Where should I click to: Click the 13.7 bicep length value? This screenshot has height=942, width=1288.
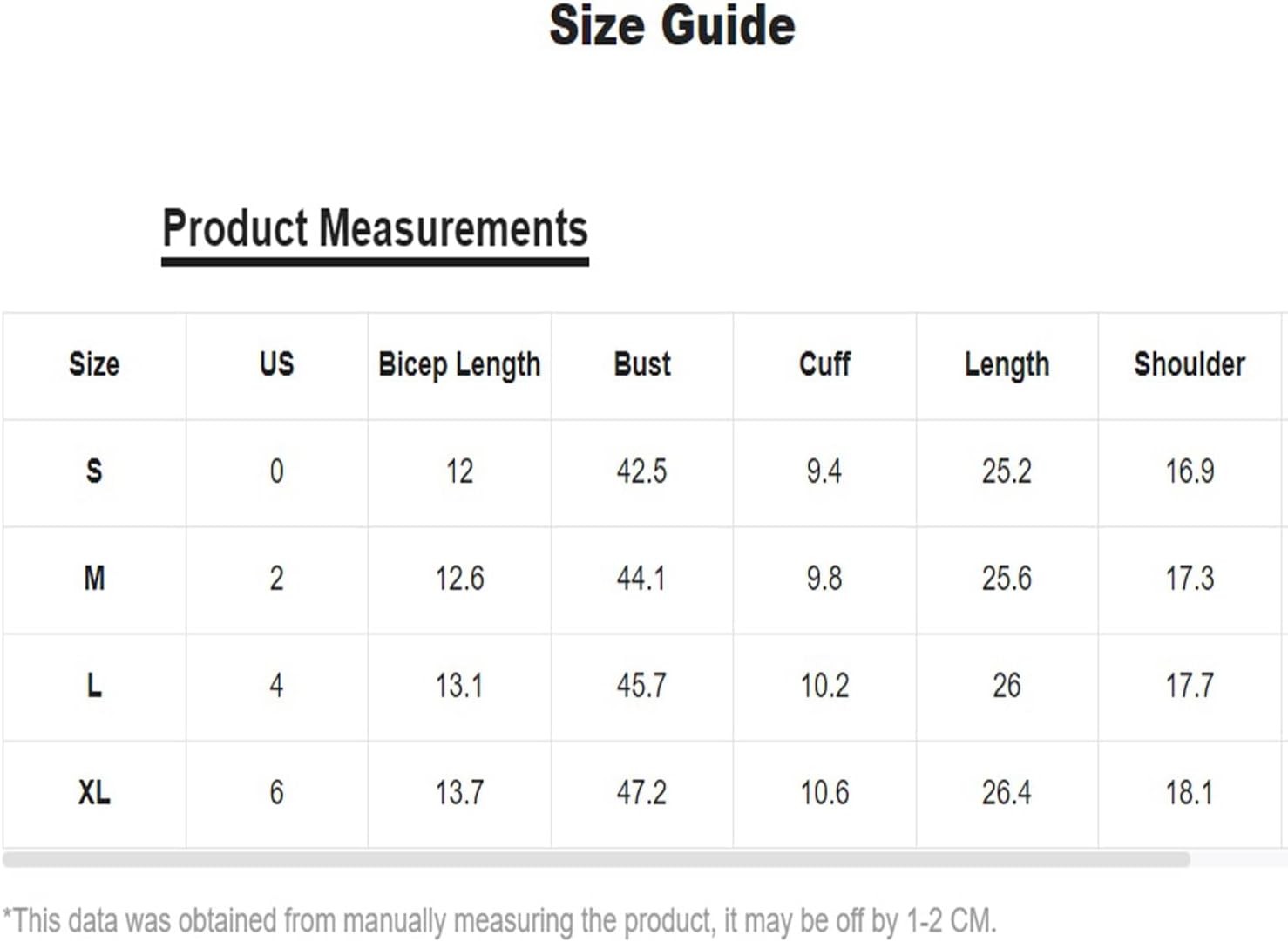click(x=459, y=793)
